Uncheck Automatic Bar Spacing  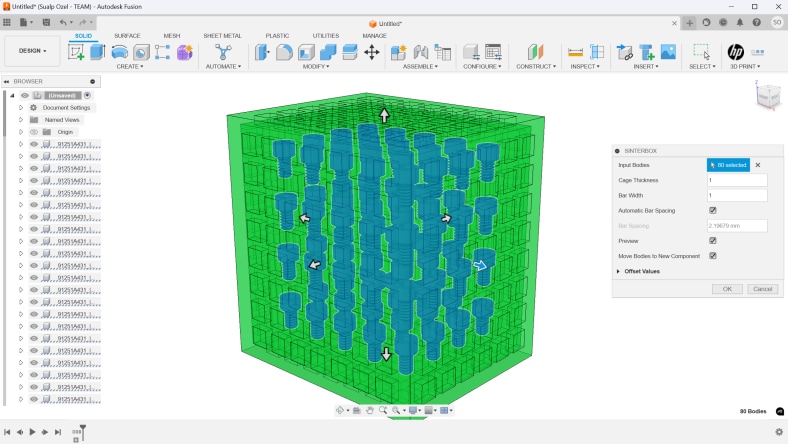(713, 210)
